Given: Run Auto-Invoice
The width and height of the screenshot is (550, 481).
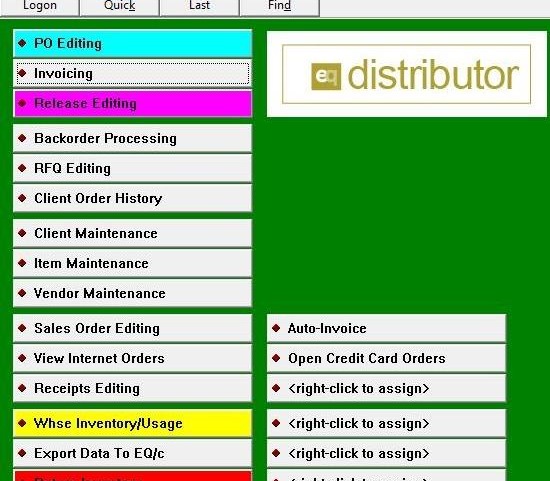Looking at the screenshot, I should tap(386, 329).
